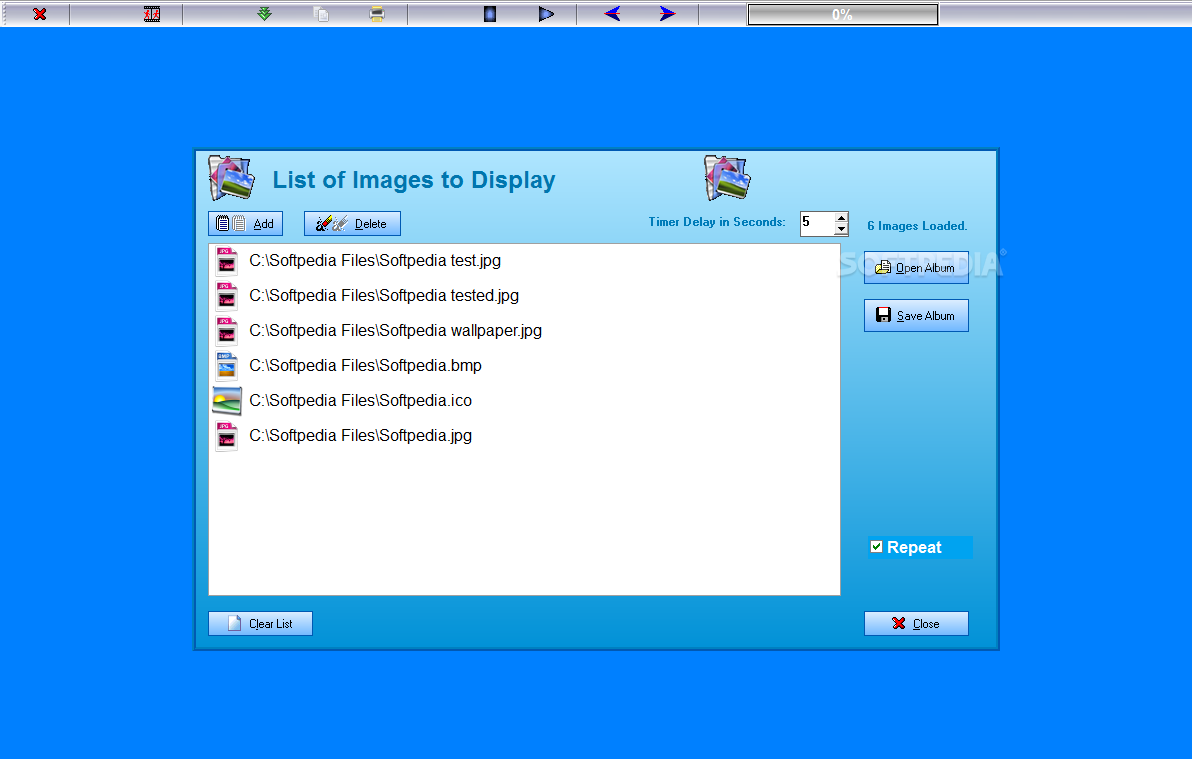Image resolution: width=1192 pixels, height=759 pixels.
Task: Start the slideshow with the play triangle icon
Action: 546,14
